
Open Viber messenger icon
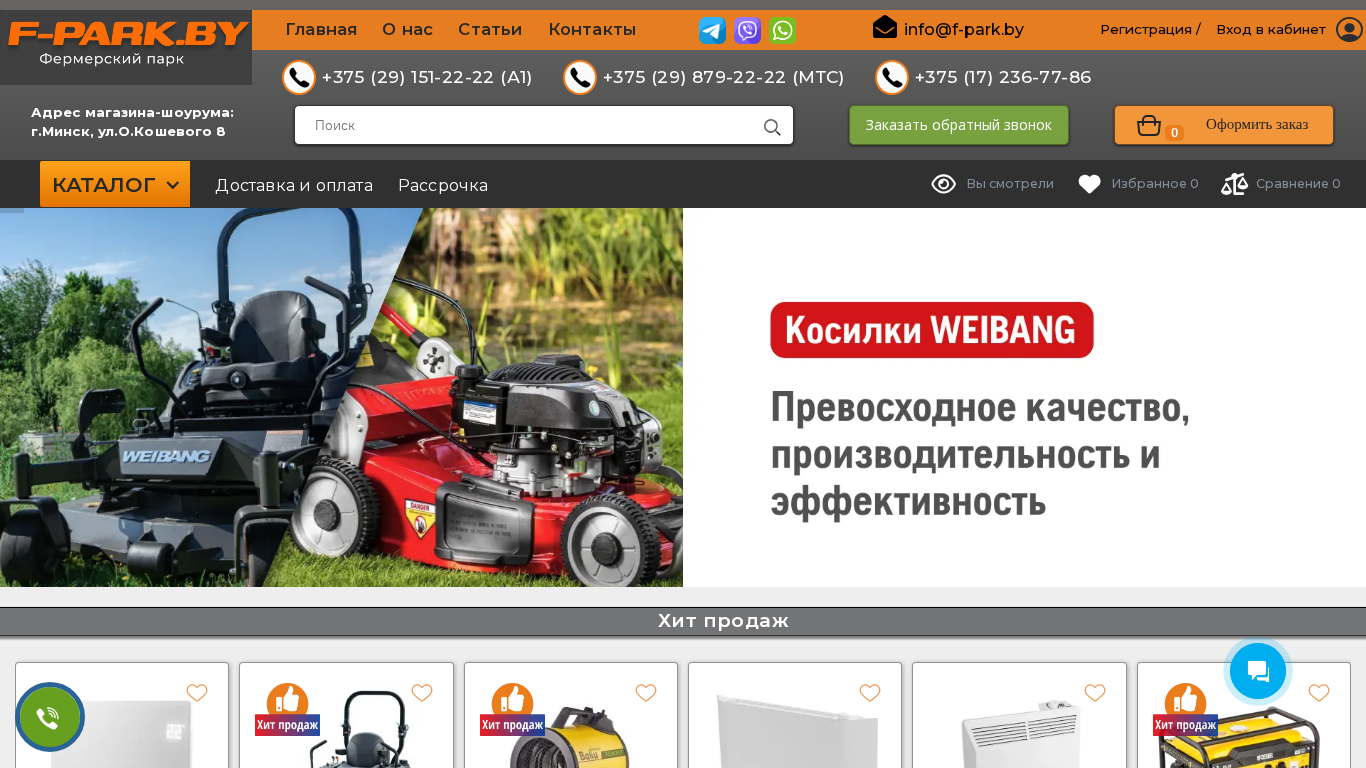click(748, 31)
